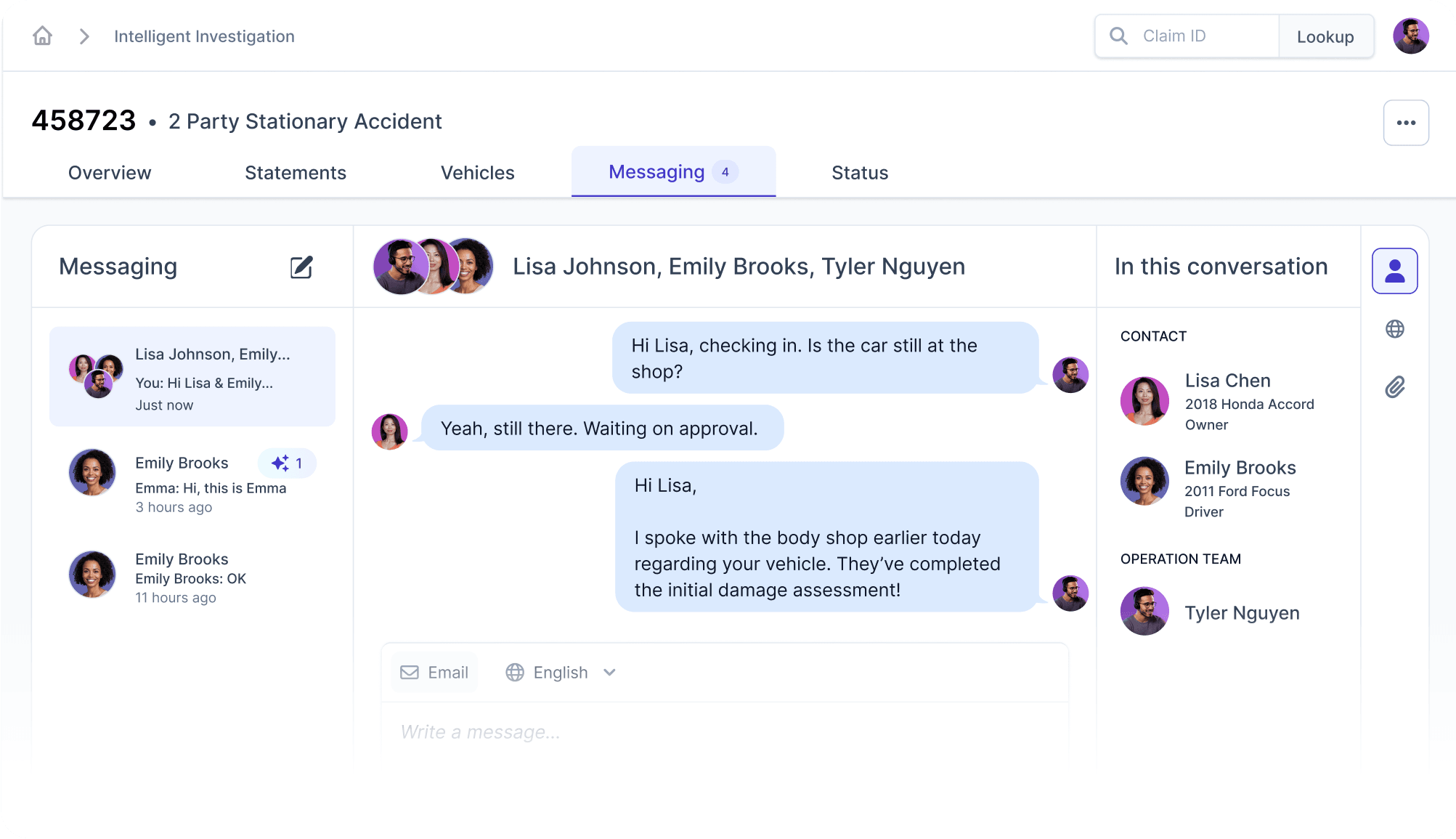Open the compose new message icon
Viewport: 1456px width, 839px height.
point(301,267)
